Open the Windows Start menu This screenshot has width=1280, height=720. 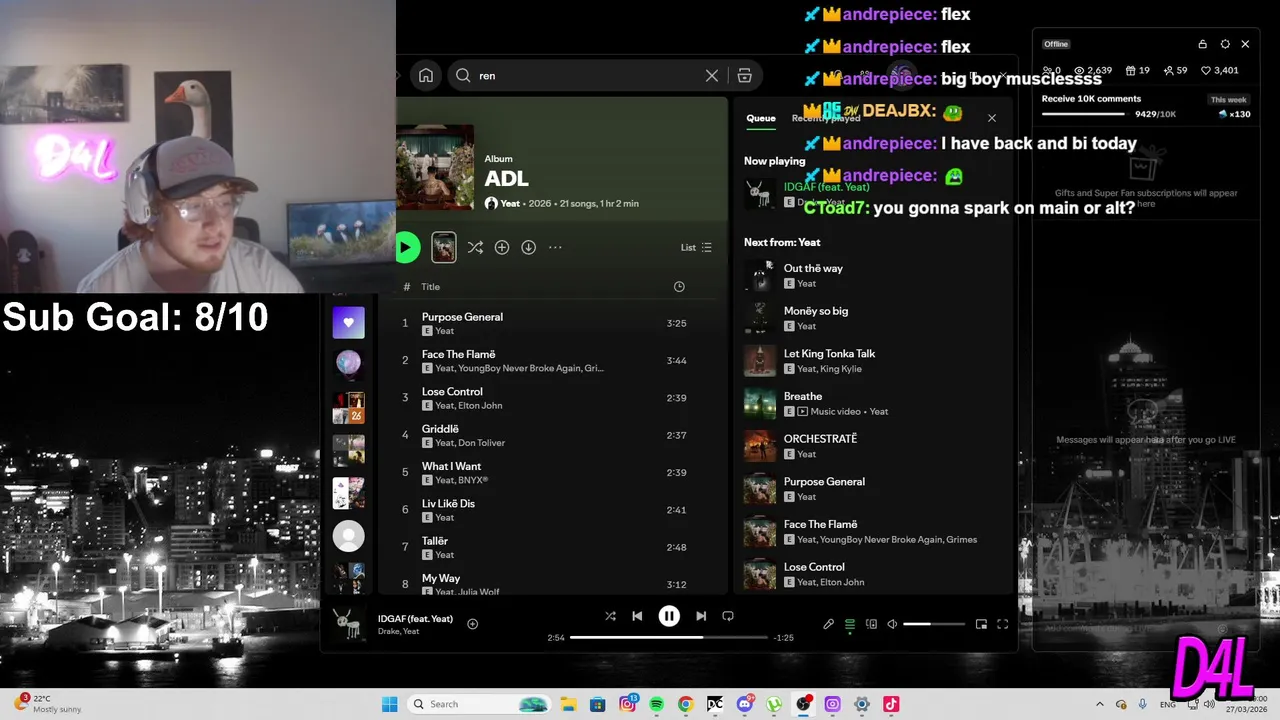390,704
